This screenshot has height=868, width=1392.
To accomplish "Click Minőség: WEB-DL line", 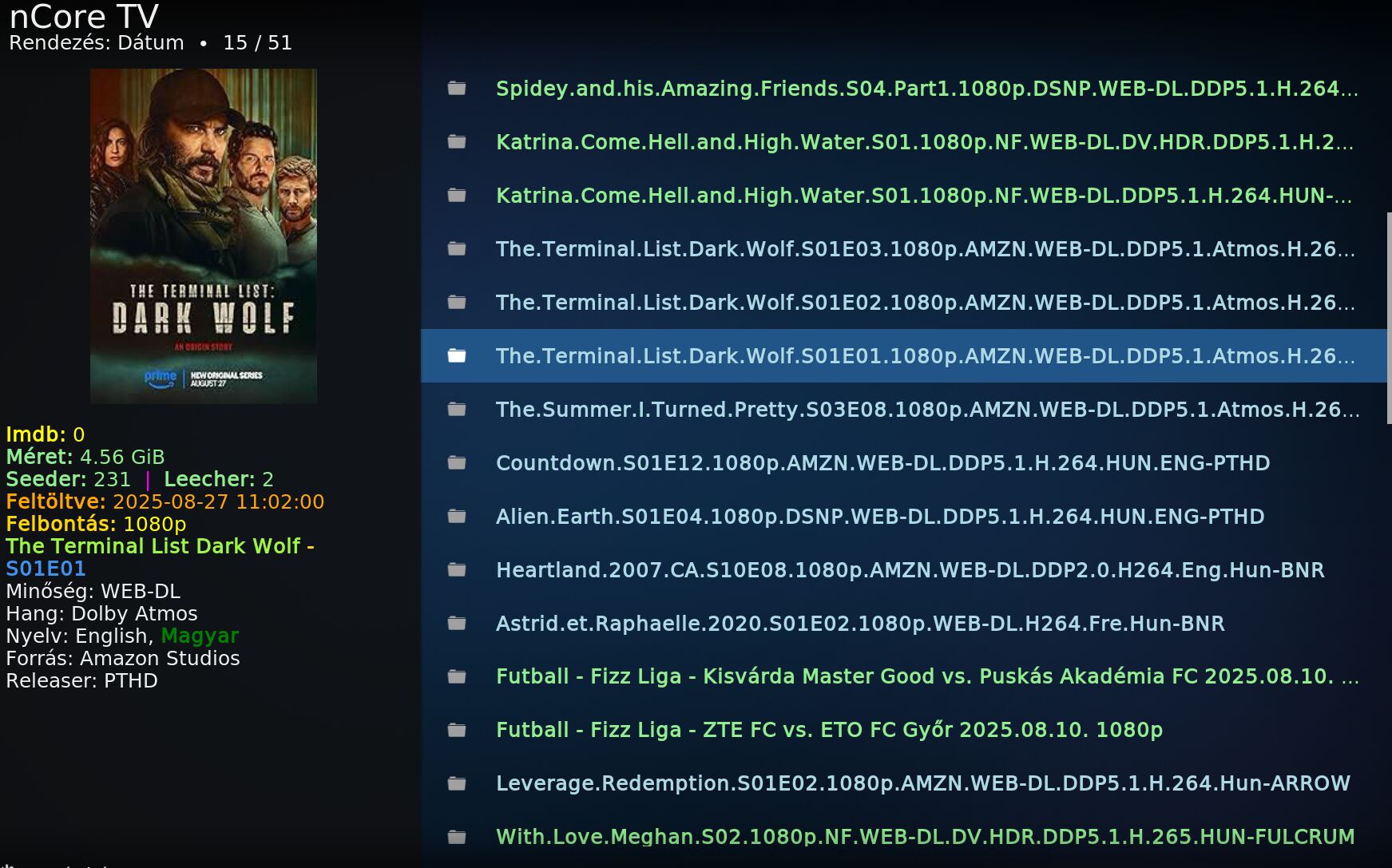I will [93, 591].
